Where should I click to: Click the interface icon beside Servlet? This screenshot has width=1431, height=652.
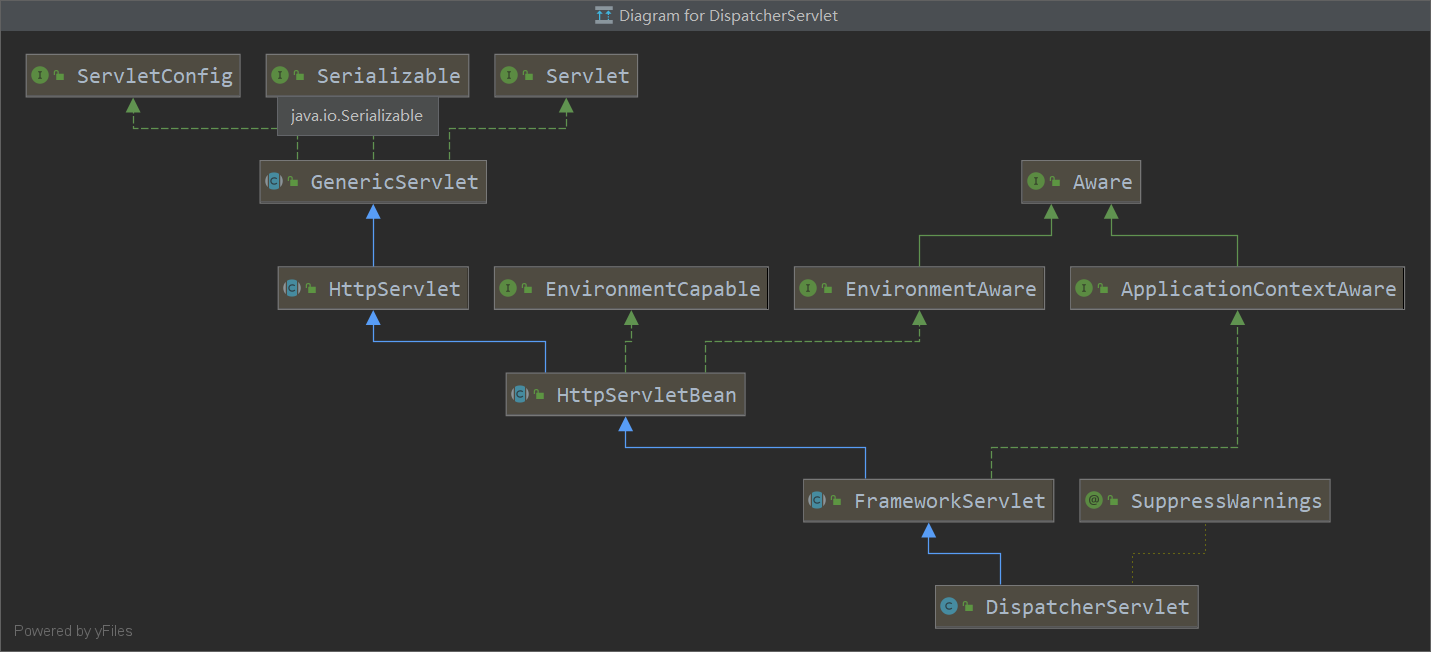(x=509, y=75)
